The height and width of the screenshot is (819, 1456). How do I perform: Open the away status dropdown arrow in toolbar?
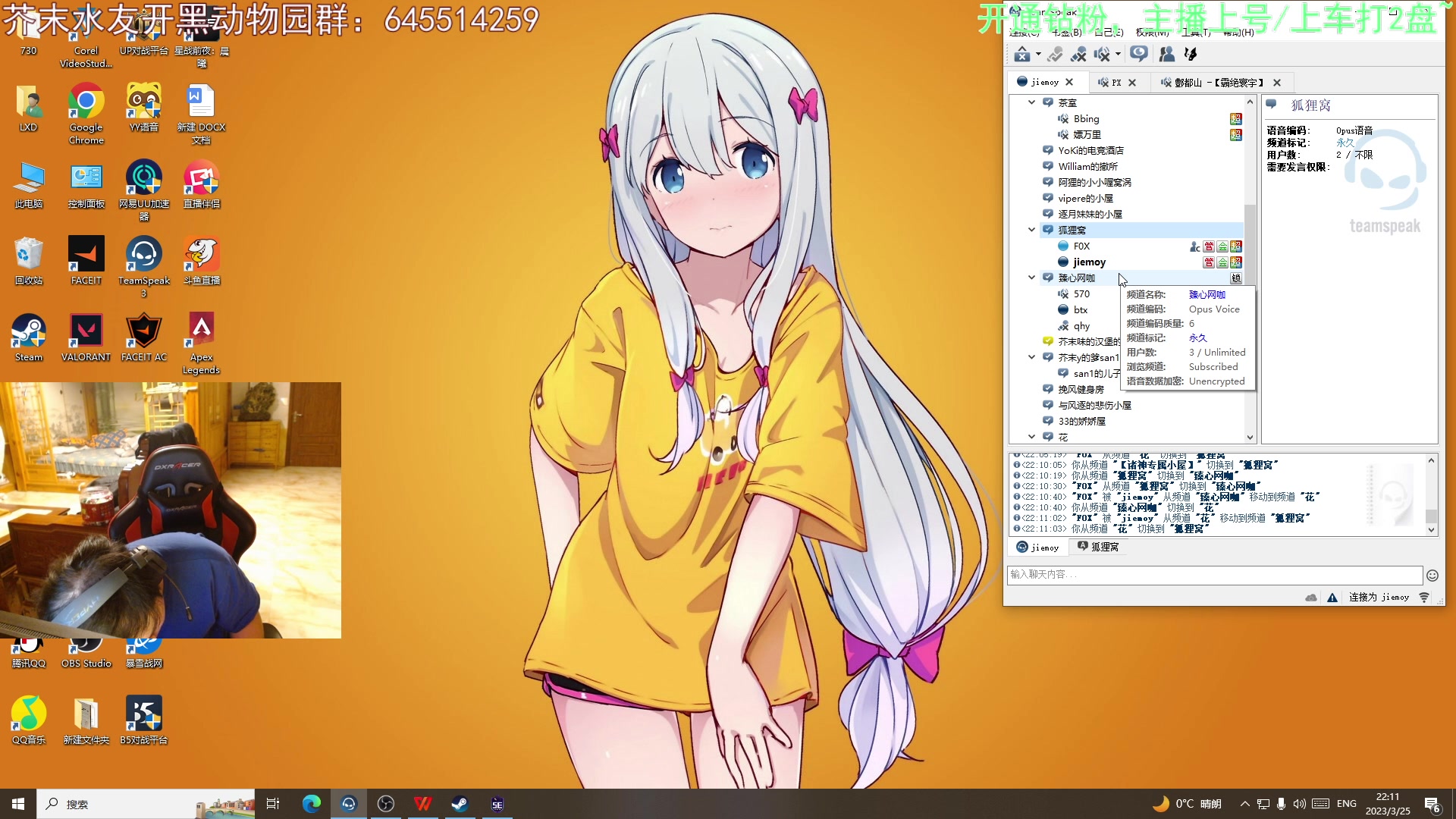coord(1038,55)
